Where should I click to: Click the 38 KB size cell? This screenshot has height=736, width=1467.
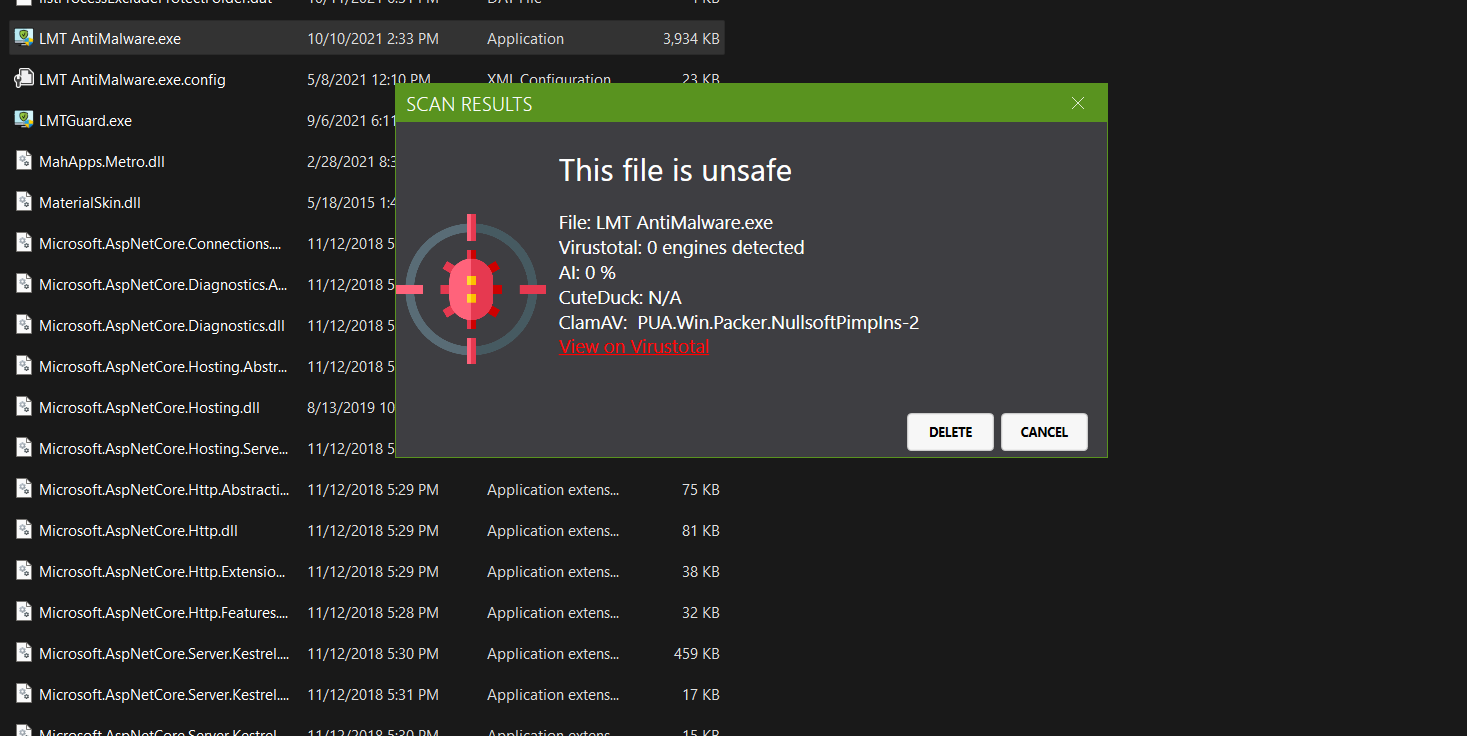[701, 572]
